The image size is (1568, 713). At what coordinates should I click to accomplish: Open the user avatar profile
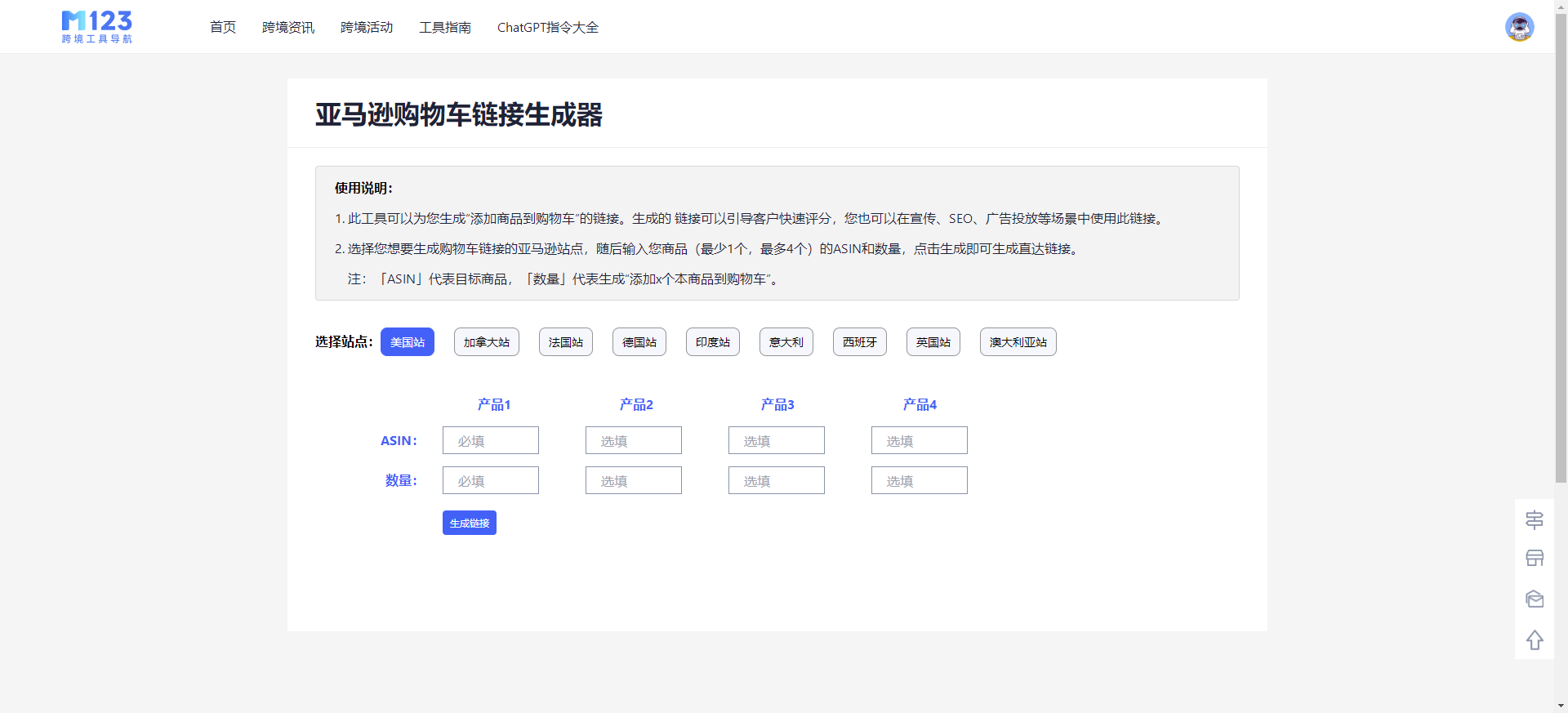1519,27
